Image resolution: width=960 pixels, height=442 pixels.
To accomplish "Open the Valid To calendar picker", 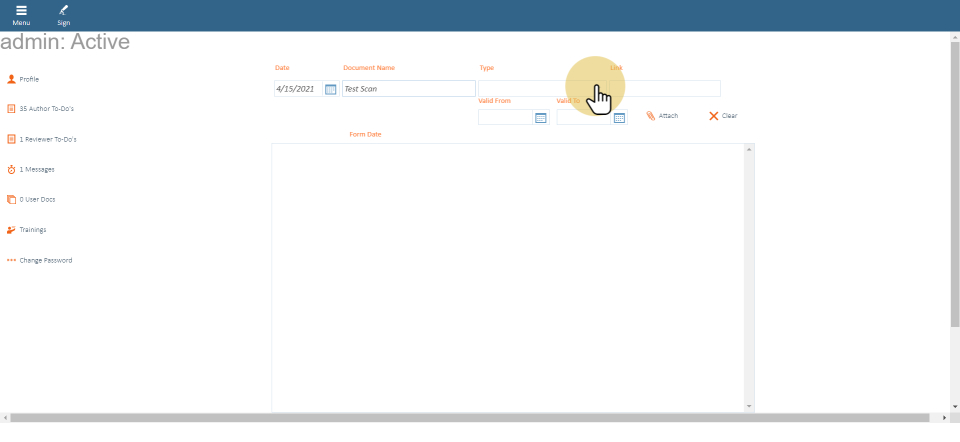I will (619, 118).
